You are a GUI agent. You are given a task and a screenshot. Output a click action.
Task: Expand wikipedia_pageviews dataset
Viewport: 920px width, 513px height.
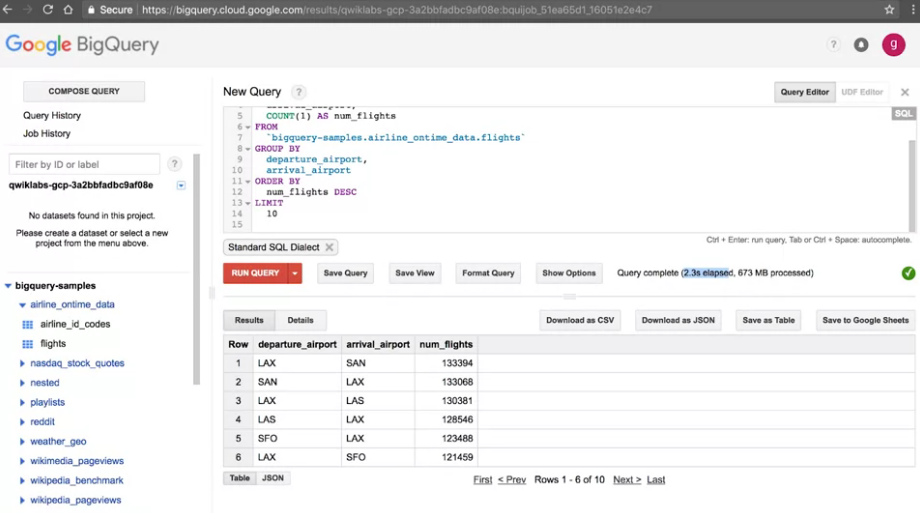[x=22, y=500]
